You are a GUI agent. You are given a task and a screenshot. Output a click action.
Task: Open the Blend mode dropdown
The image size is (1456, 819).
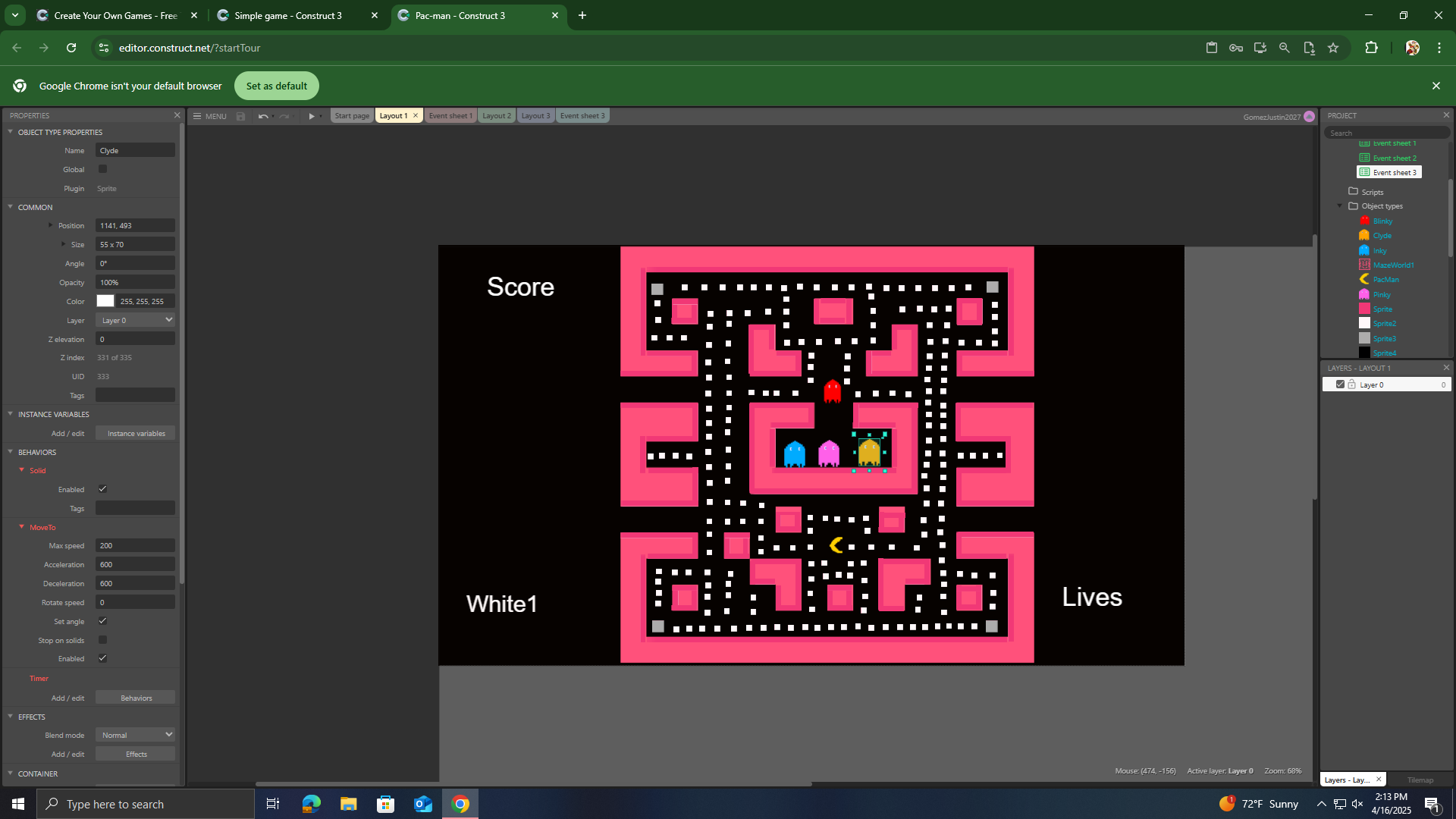tap(136, 735)
